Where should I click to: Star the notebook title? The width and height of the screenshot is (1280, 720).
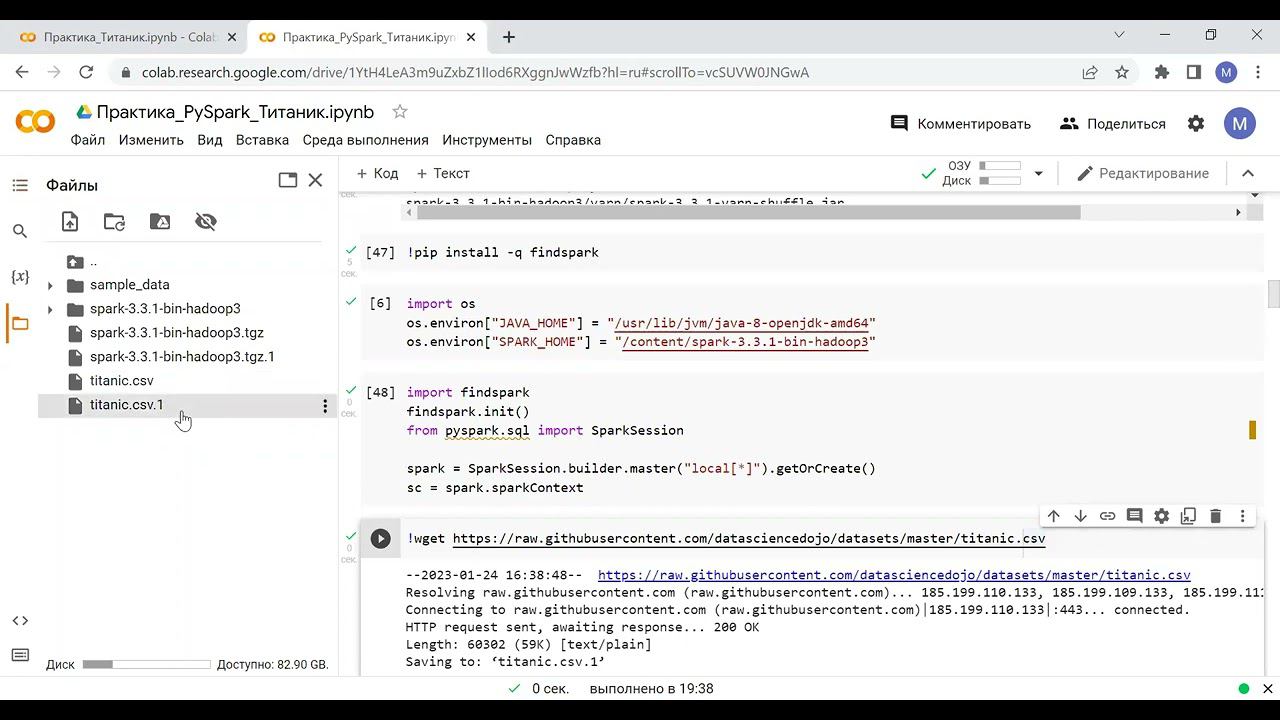pos(400,111)
